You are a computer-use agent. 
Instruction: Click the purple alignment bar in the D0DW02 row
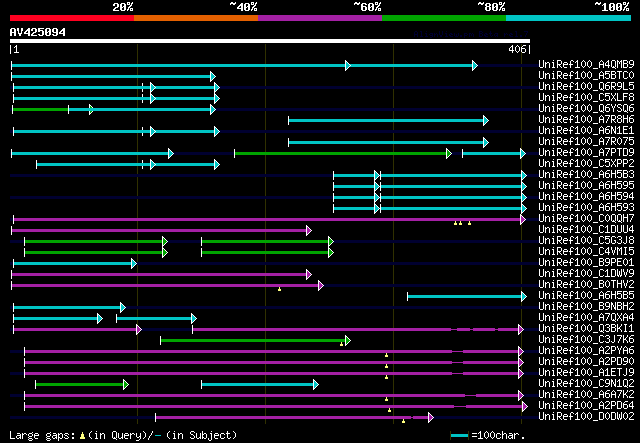click(294, 418)
